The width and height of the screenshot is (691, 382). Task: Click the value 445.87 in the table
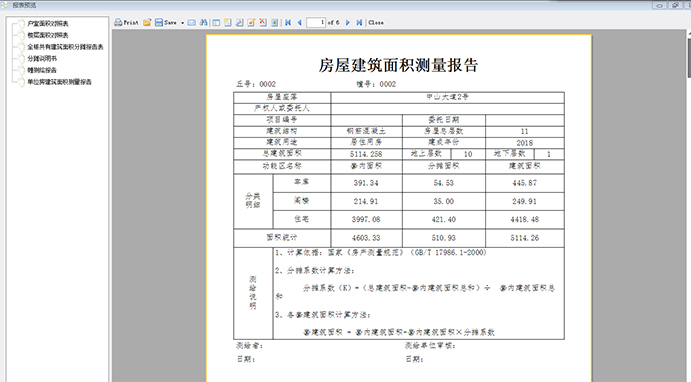(524, 183)
